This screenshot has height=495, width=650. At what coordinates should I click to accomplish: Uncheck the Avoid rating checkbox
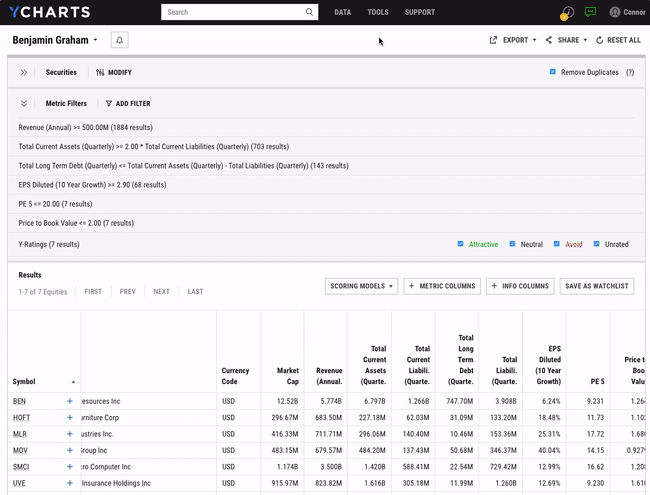click(557, 244)
